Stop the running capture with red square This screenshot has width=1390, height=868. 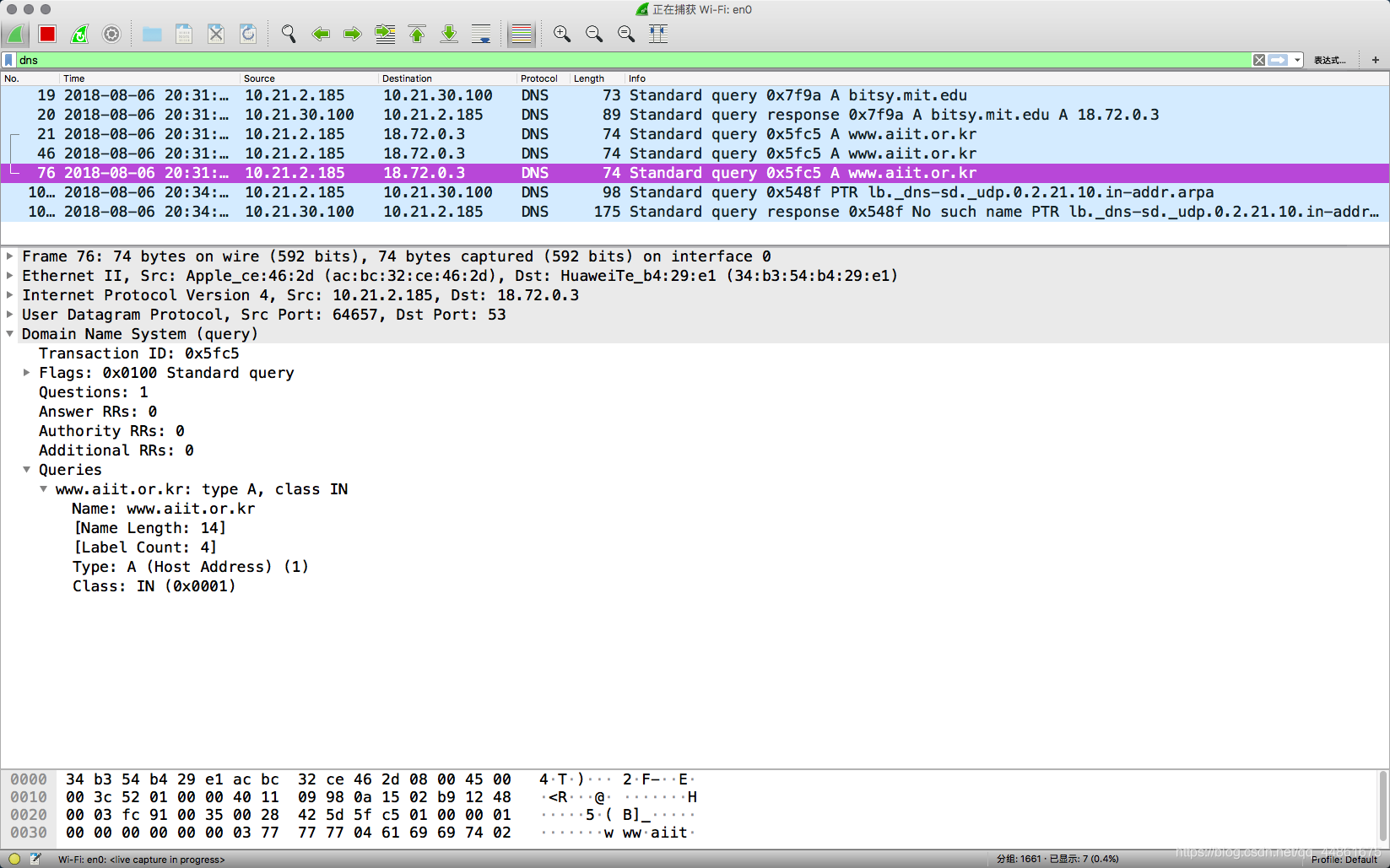click(x=47, y=35)
